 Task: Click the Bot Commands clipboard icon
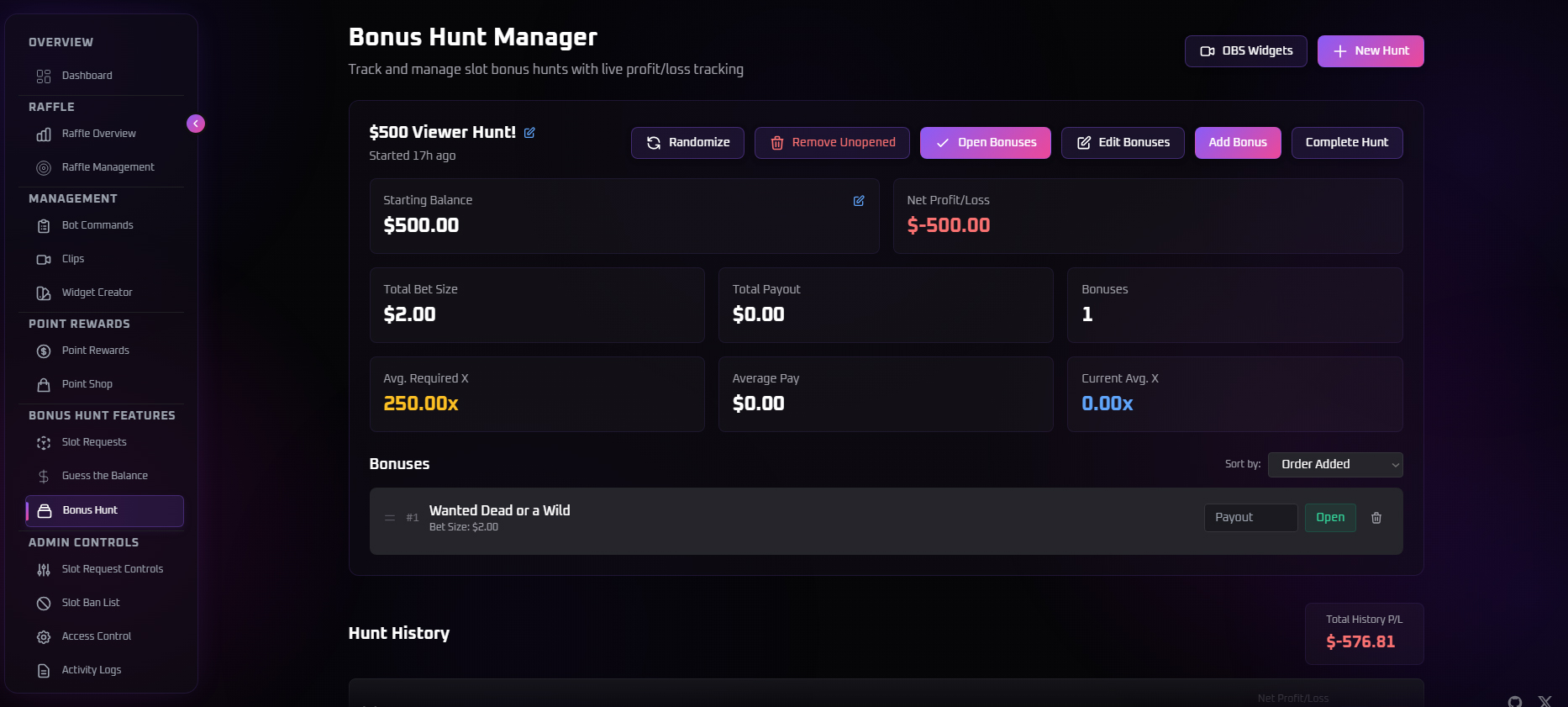pyautogui.click(x=44, y=225)
